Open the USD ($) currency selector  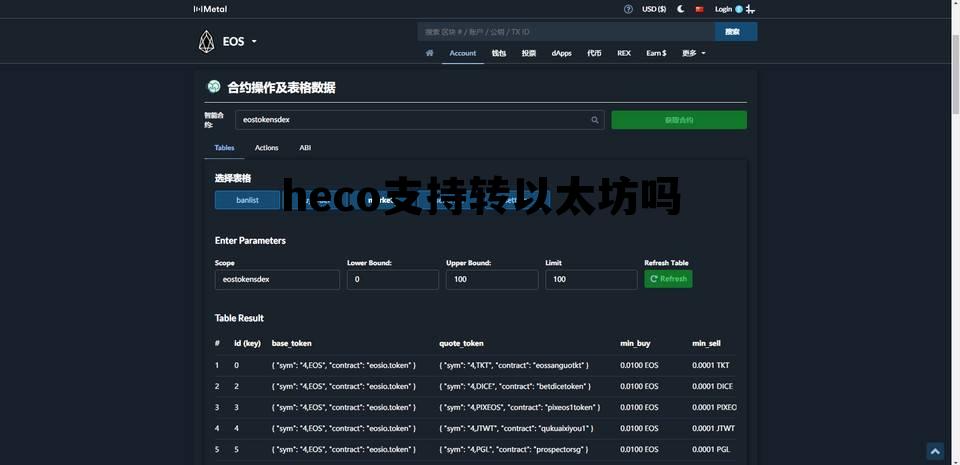point(654,9)
